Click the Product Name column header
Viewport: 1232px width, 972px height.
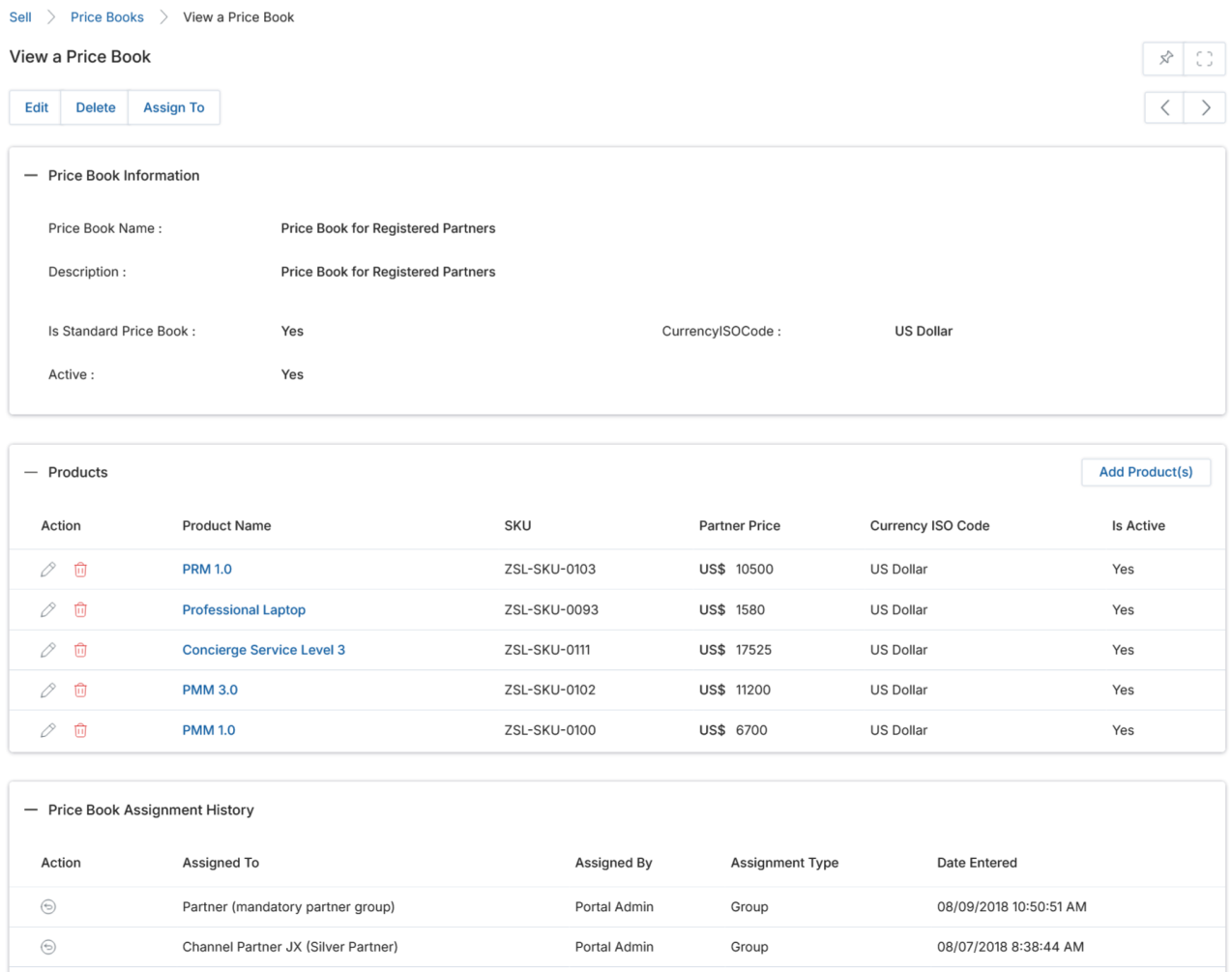point(226,526)
